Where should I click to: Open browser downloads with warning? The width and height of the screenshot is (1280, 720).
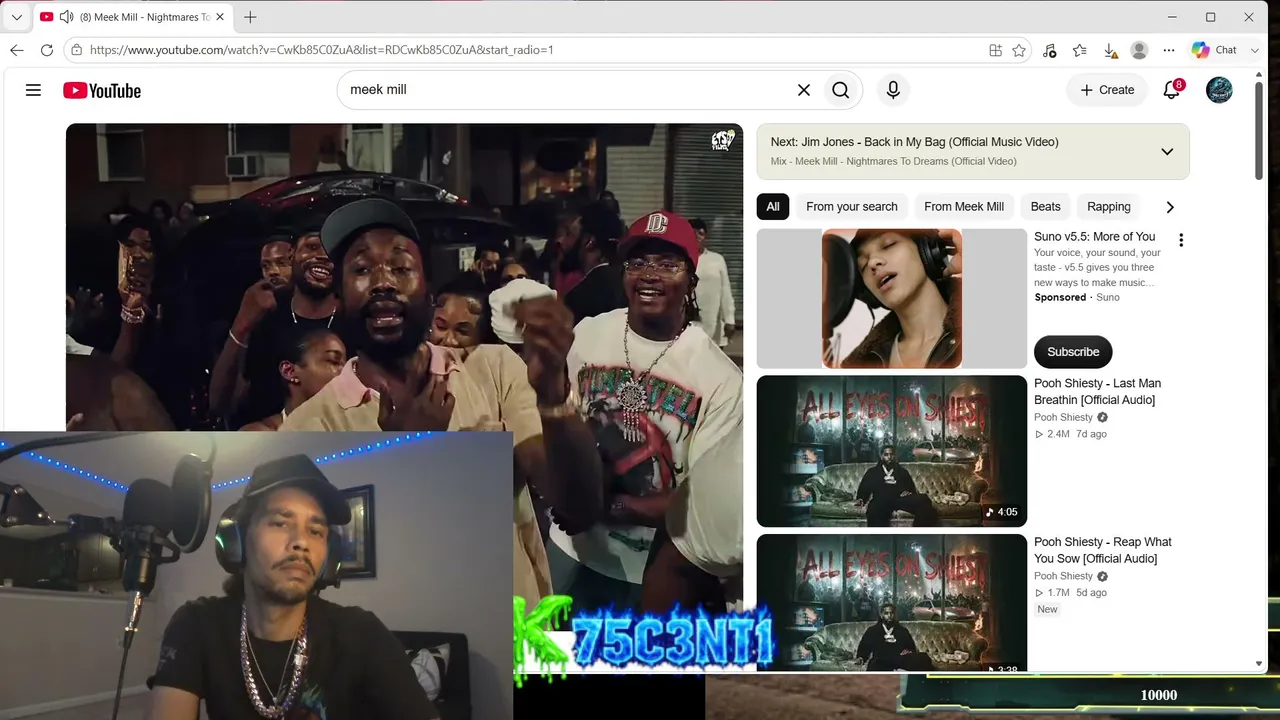pos(1110,50)
